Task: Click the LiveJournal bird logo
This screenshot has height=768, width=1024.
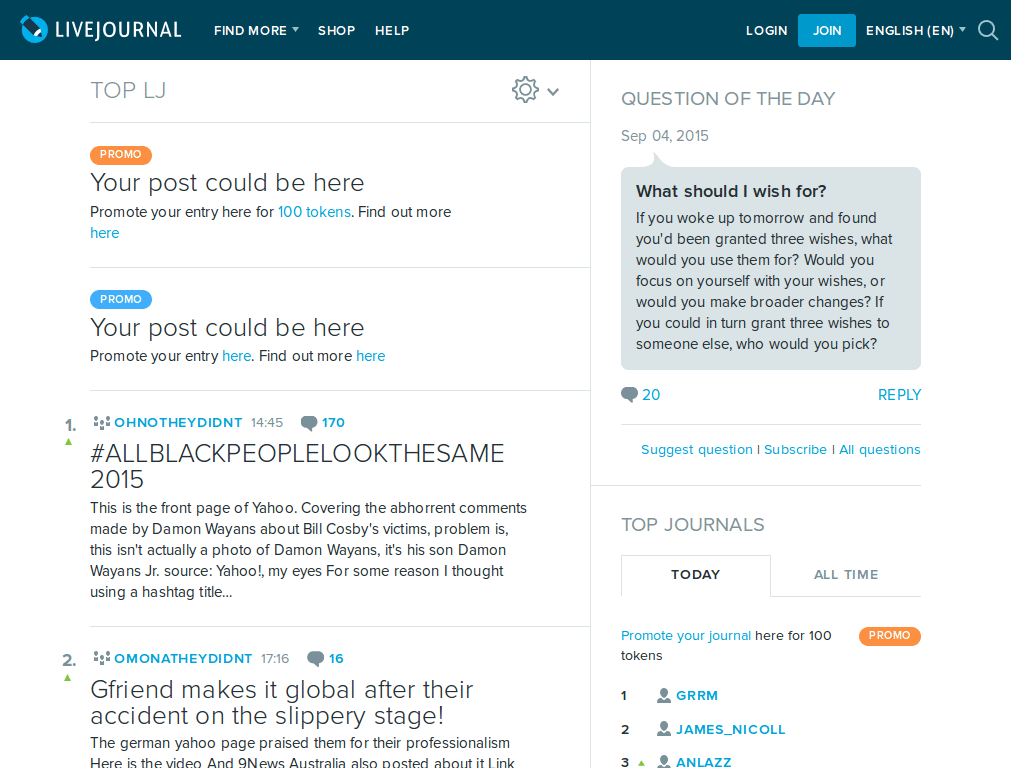Action: [36, 29]
